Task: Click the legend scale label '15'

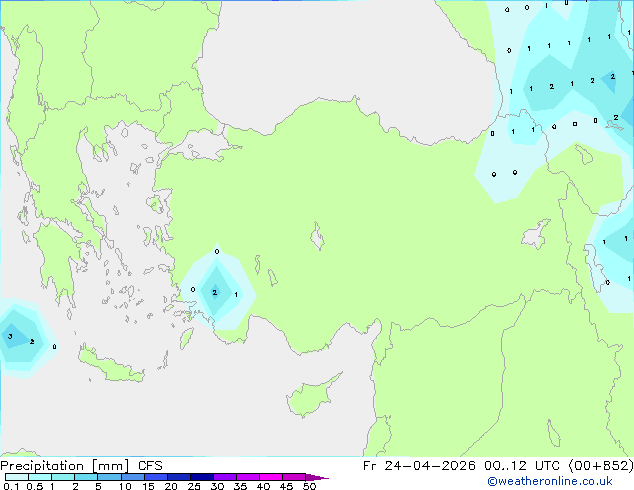Action: (148, 486)
